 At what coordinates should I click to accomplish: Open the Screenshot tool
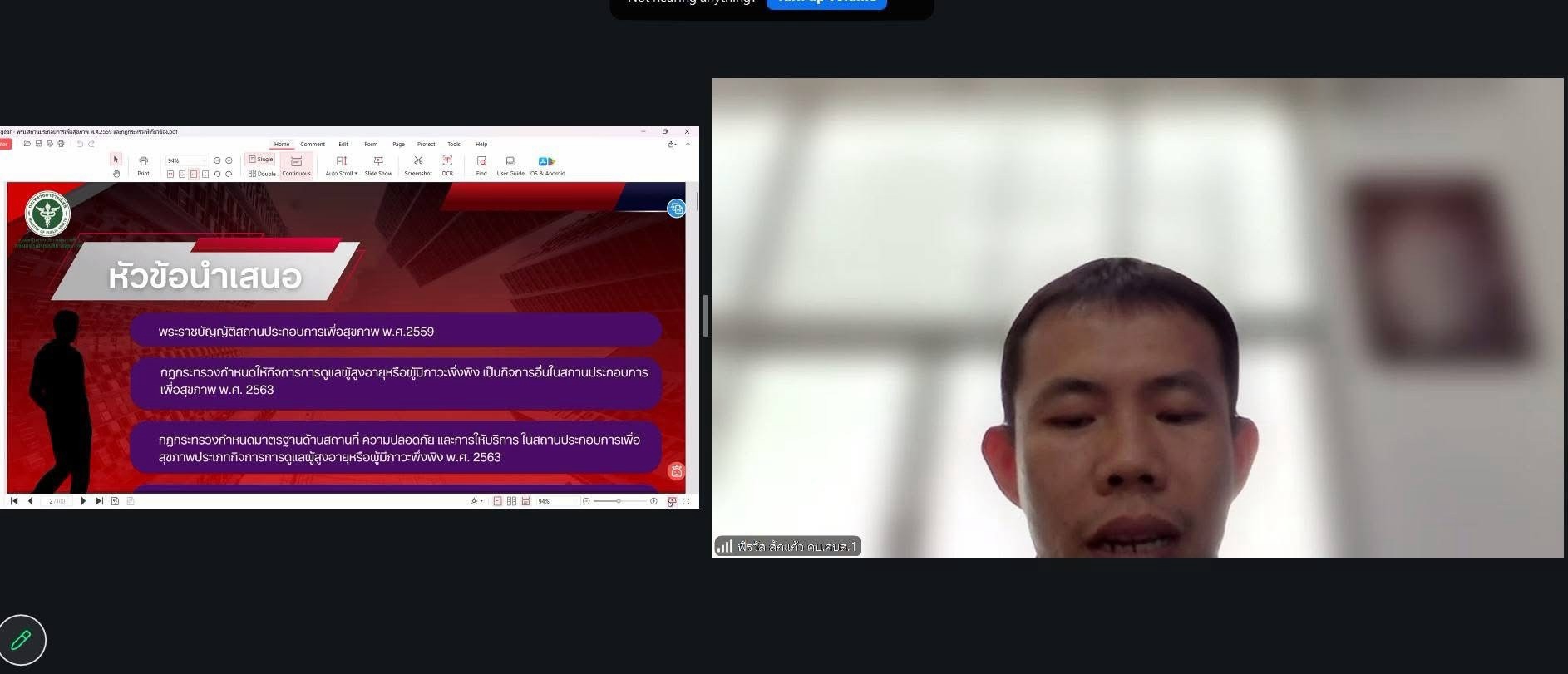click(418, 165)
